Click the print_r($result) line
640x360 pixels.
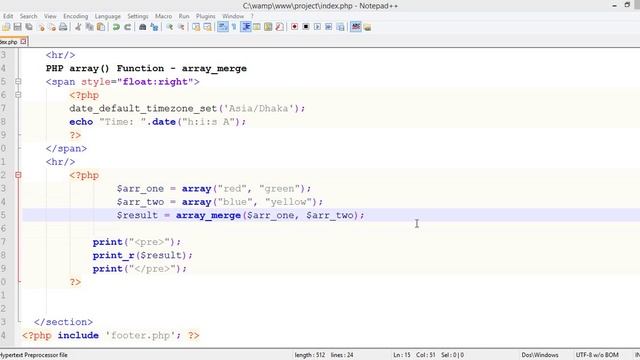(142, 256)
